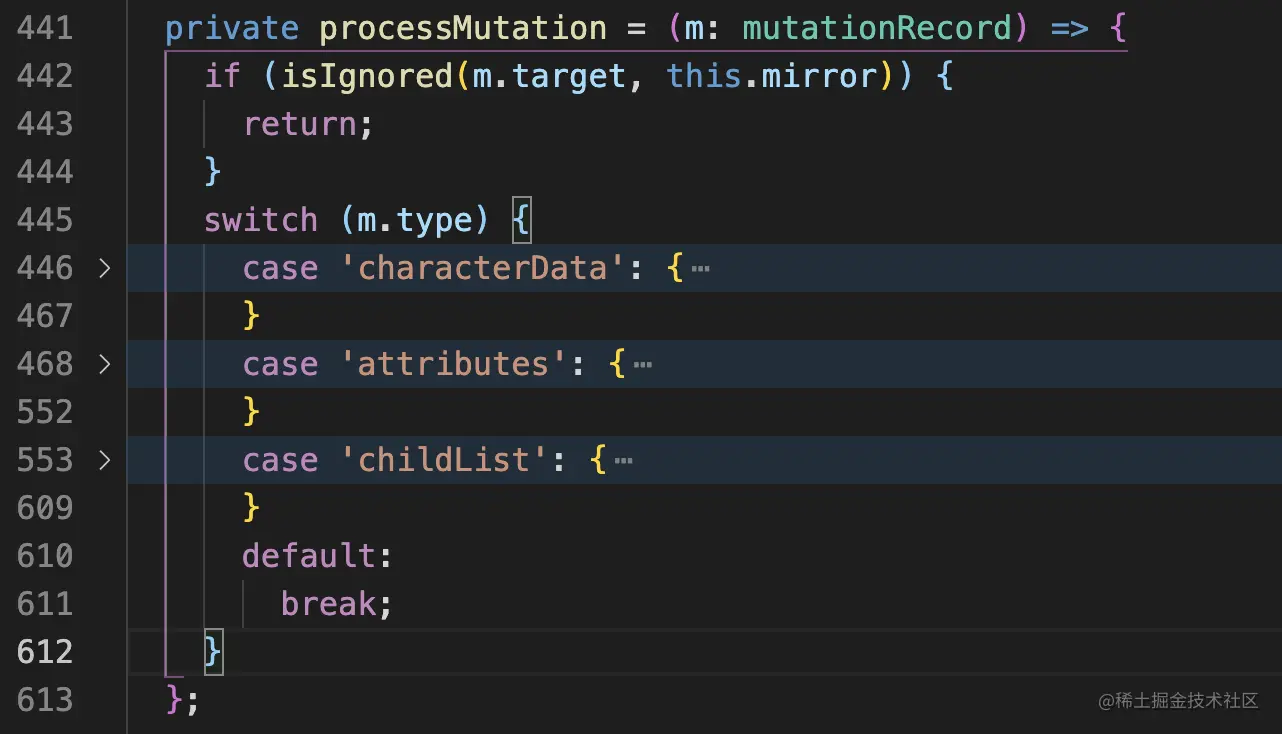
Task: Expand folded 'attributes' case block chevron
Action: (105, 364)
